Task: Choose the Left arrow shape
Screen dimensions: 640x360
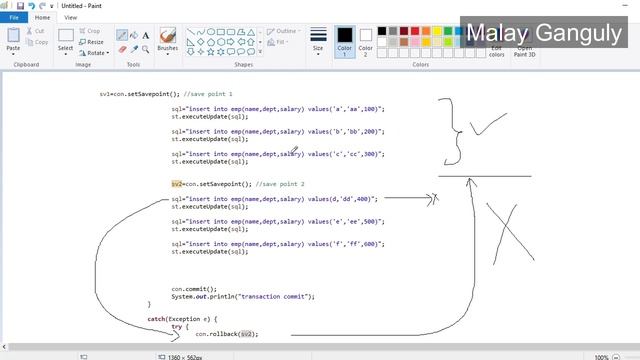Action: coord(241,42)
